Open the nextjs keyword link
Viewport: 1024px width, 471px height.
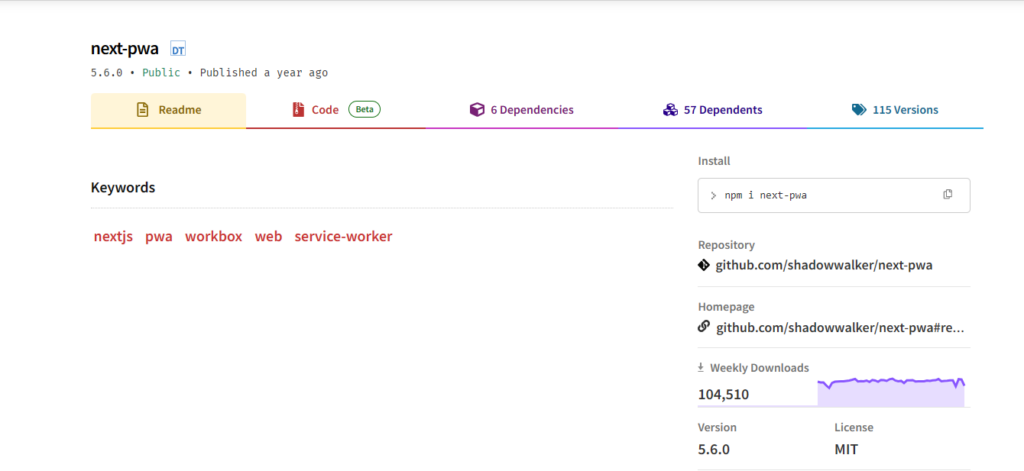pyautogui.click(x=114, y=236)
